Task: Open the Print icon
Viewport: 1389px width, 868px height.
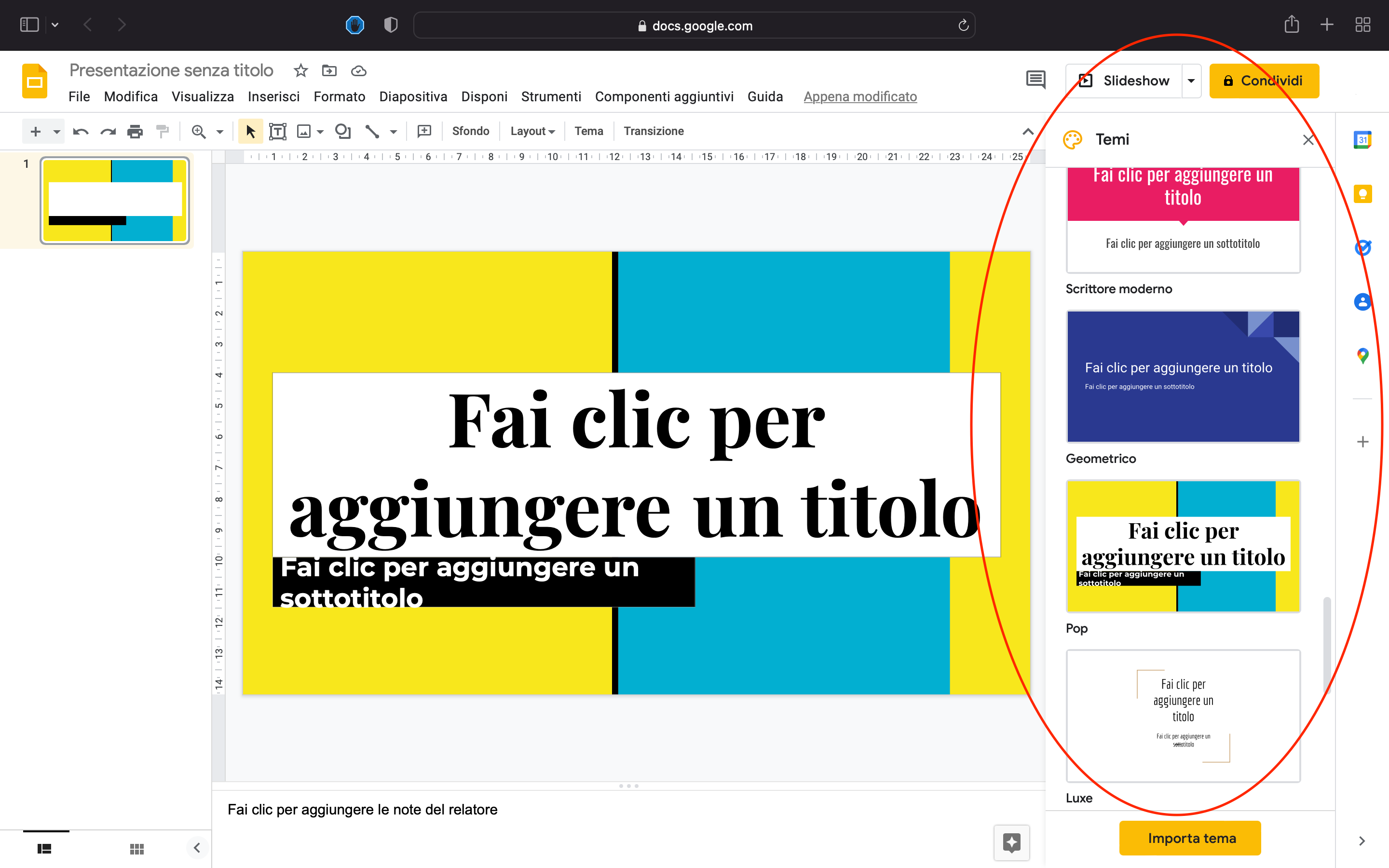Action: pos(136,131)
